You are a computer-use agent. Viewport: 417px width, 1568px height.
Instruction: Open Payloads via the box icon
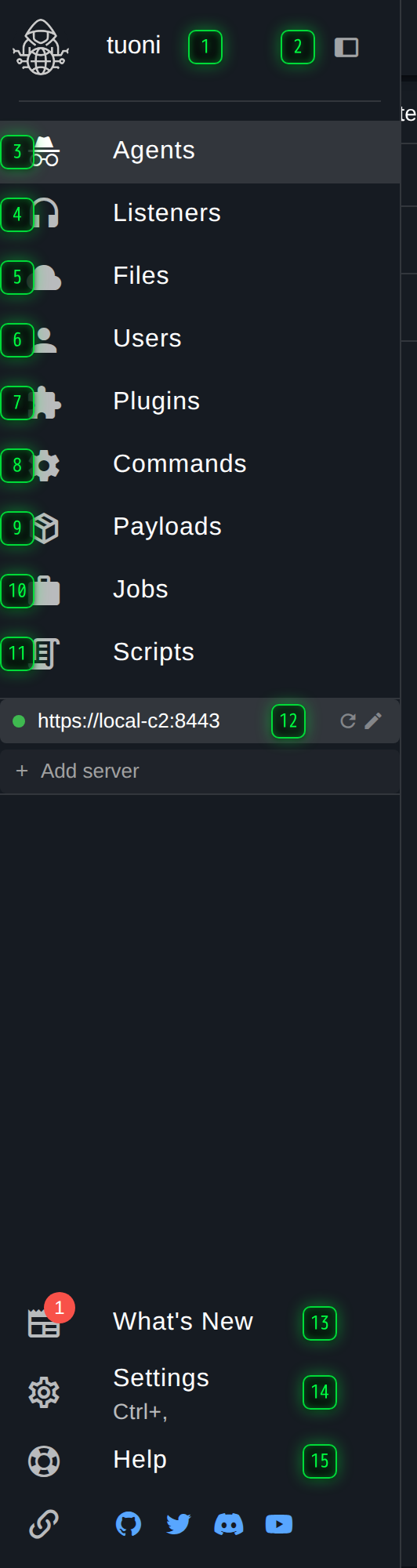pyautogui.click(x=45, y=528)
